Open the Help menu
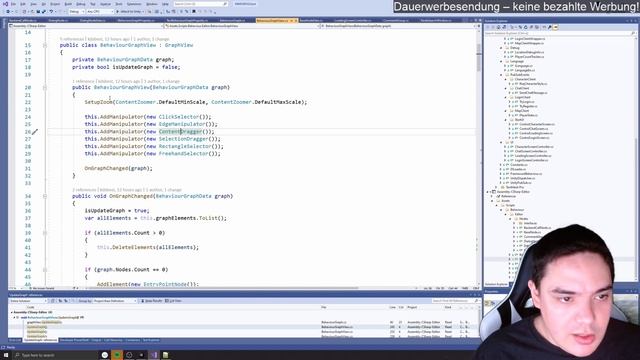Screen dimensions: 640x360 [165, 4]
